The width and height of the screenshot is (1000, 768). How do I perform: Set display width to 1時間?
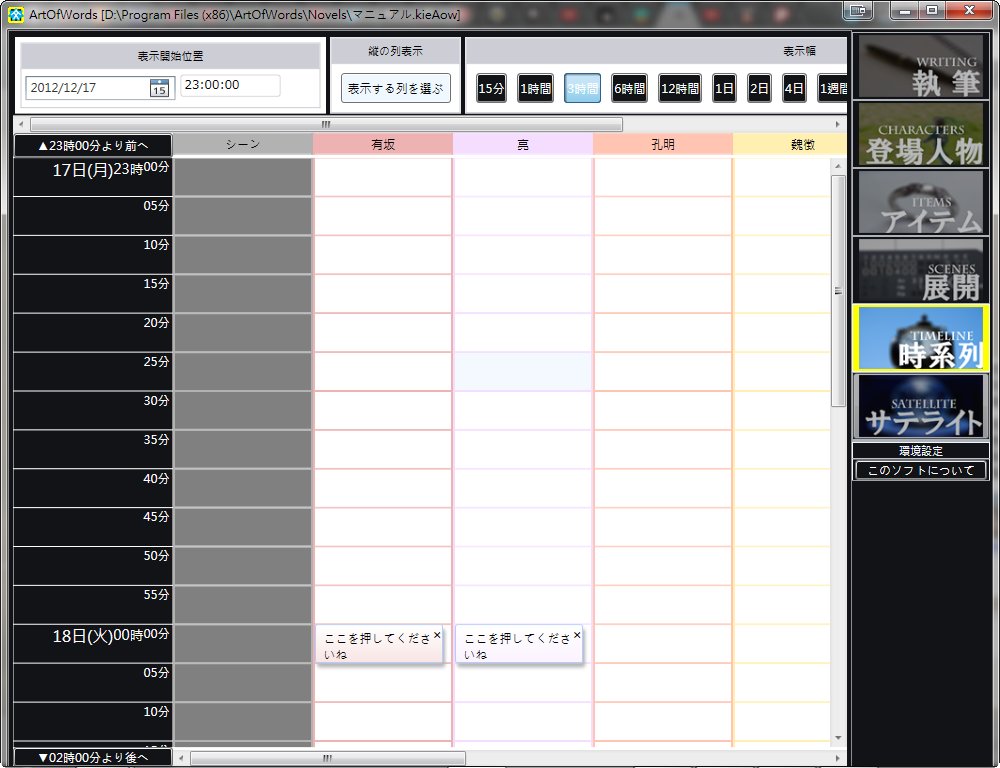pos(535,89)
